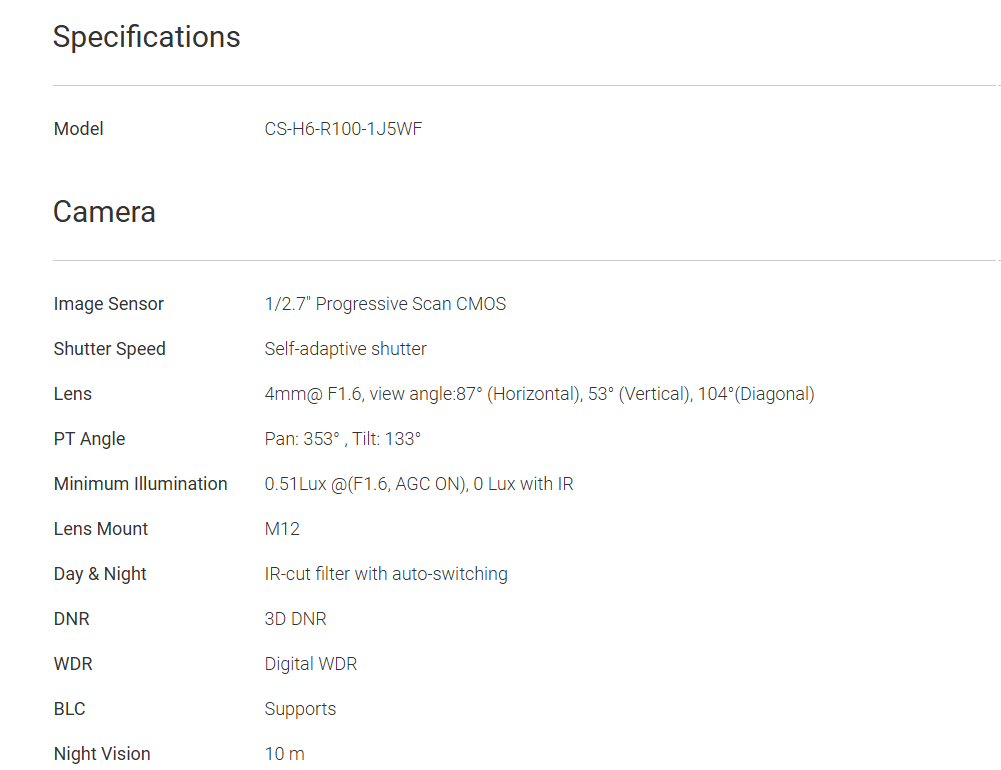Click the Image Sensor row label
Screen dimensions: 1001x770
[x=108, y=304]
